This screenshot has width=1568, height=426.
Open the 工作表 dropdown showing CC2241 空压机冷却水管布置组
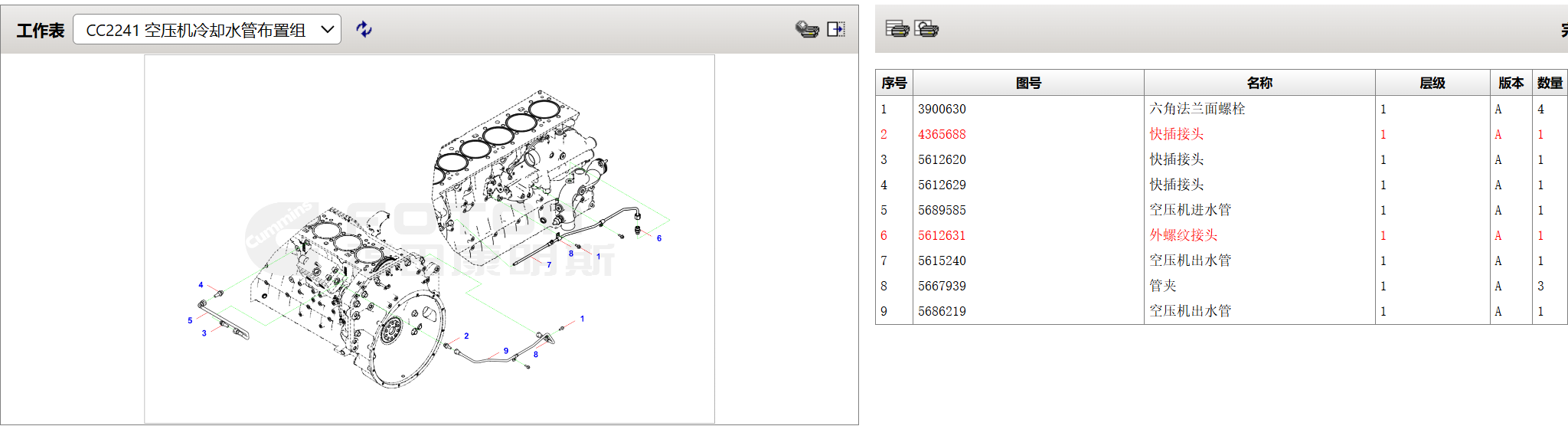207,29
